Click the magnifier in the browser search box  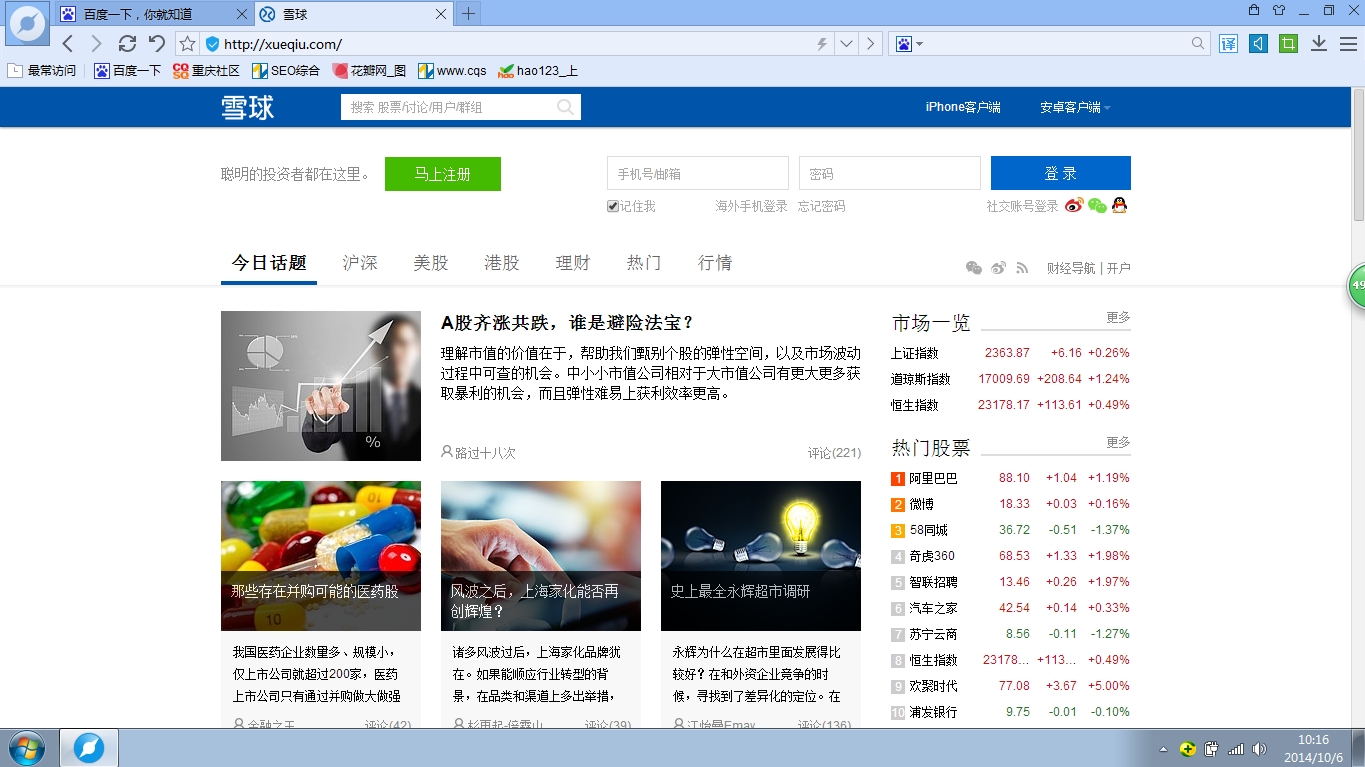(1198, 44)
